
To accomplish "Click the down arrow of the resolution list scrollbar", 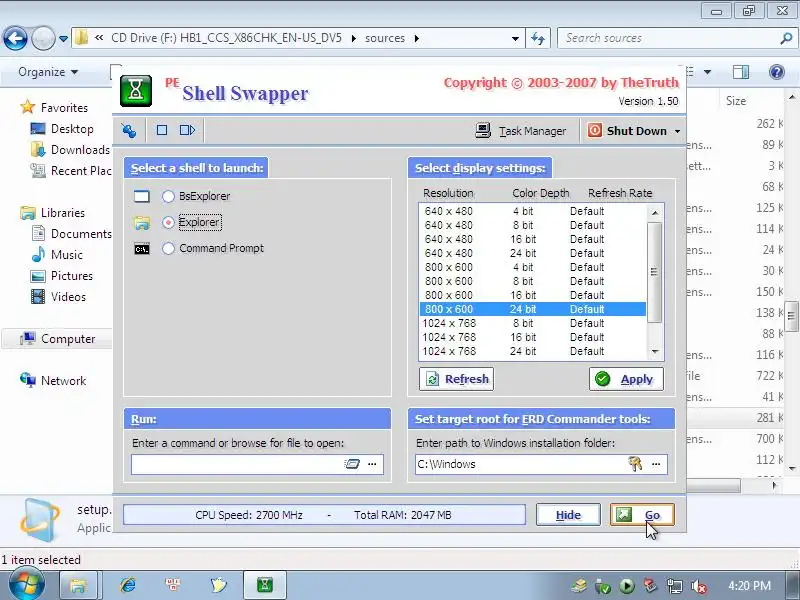I will (x=655, y=352).
